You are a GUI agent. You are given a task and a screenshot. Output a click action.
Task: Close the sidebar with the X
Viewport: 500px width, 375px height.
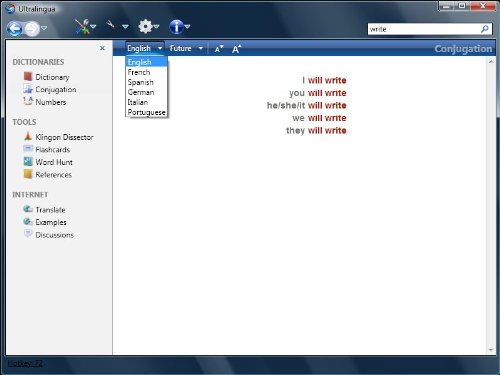[102, 48]
